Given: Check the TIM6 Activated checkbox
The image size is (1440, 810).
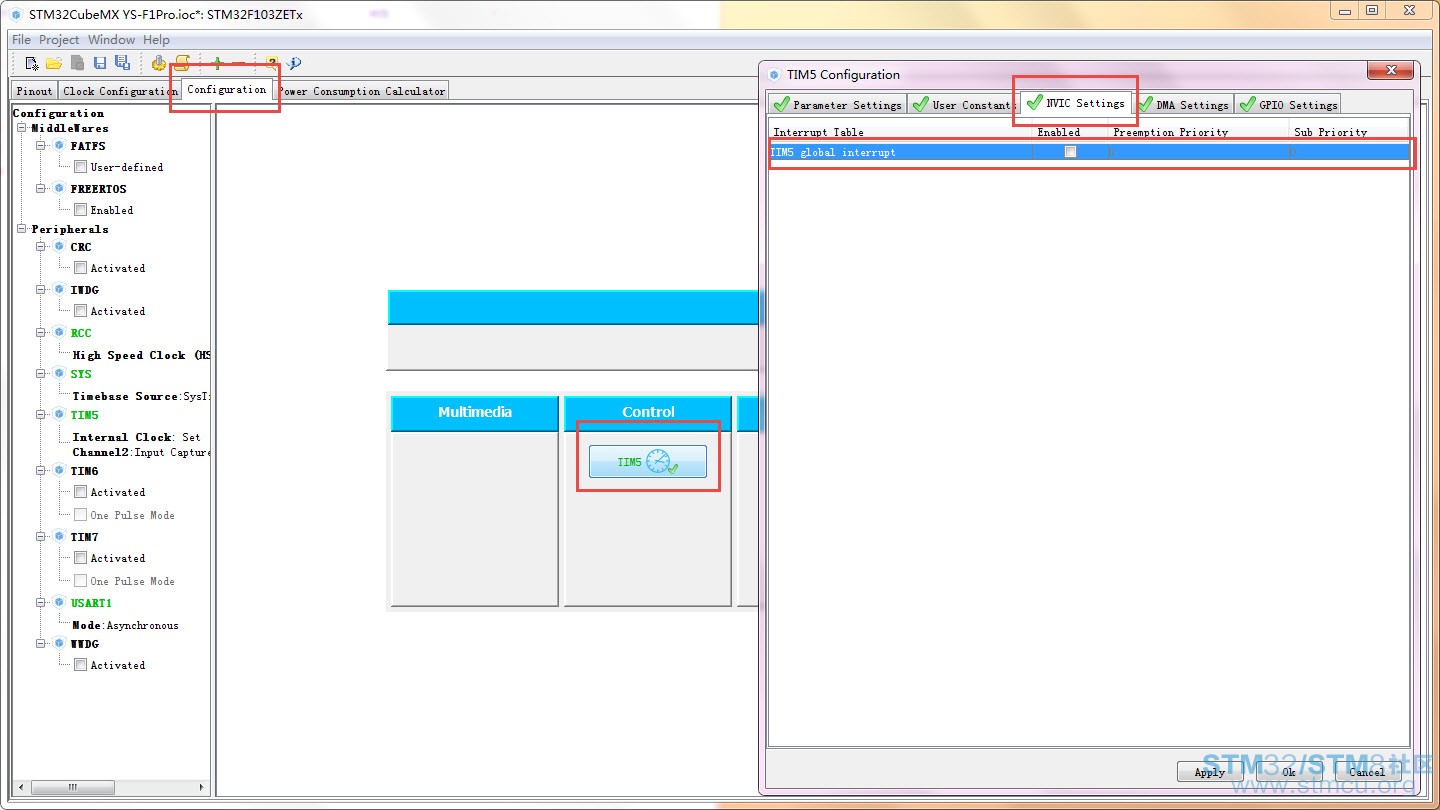Looking at the screenshot, I should (x=80, y=492).
